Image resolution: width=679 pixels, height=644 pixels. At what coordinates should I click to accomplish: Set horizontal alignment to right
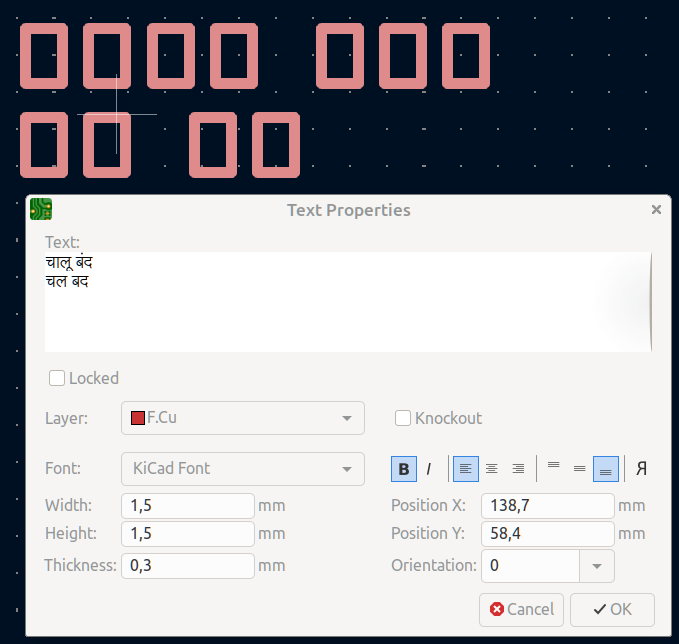518,468
